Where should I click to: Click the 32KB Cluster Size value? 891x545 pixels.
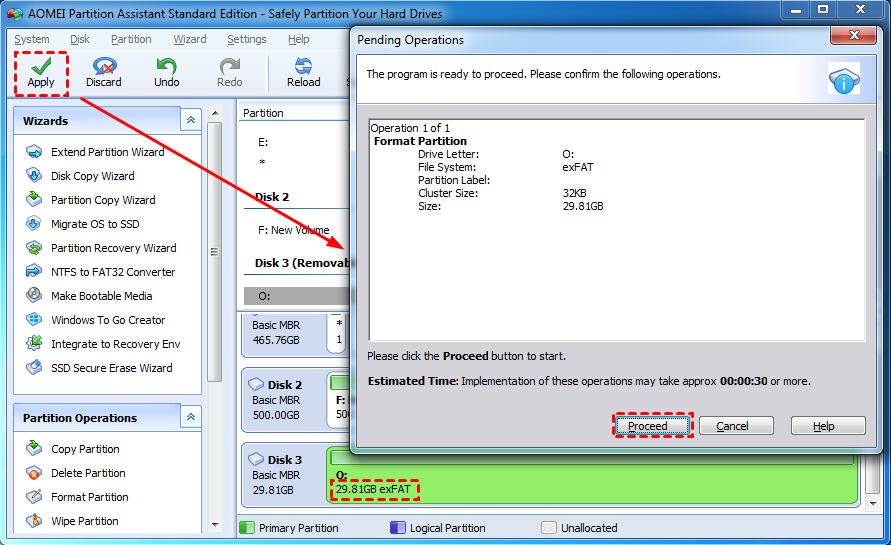[x=574, y=193]
